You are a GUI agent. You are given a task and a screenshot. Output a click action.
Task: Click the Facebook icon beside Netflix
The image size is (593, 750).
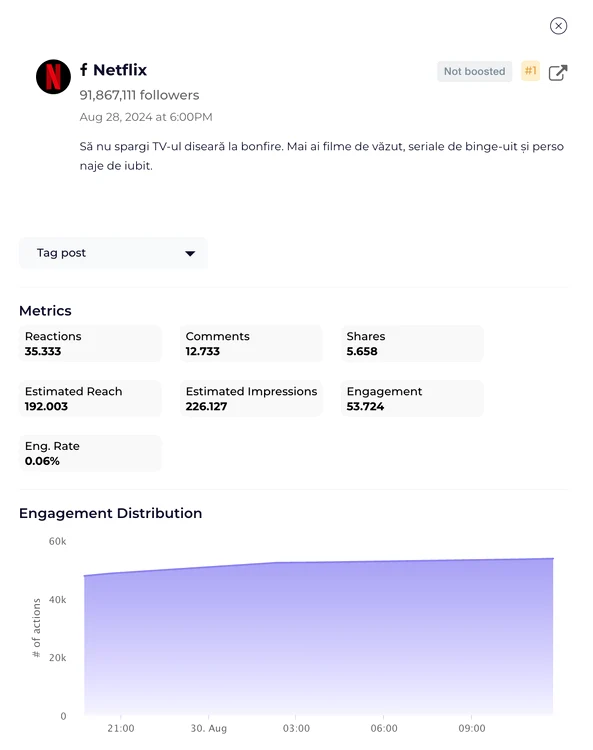pyautogui.click(x=84, y=70)
